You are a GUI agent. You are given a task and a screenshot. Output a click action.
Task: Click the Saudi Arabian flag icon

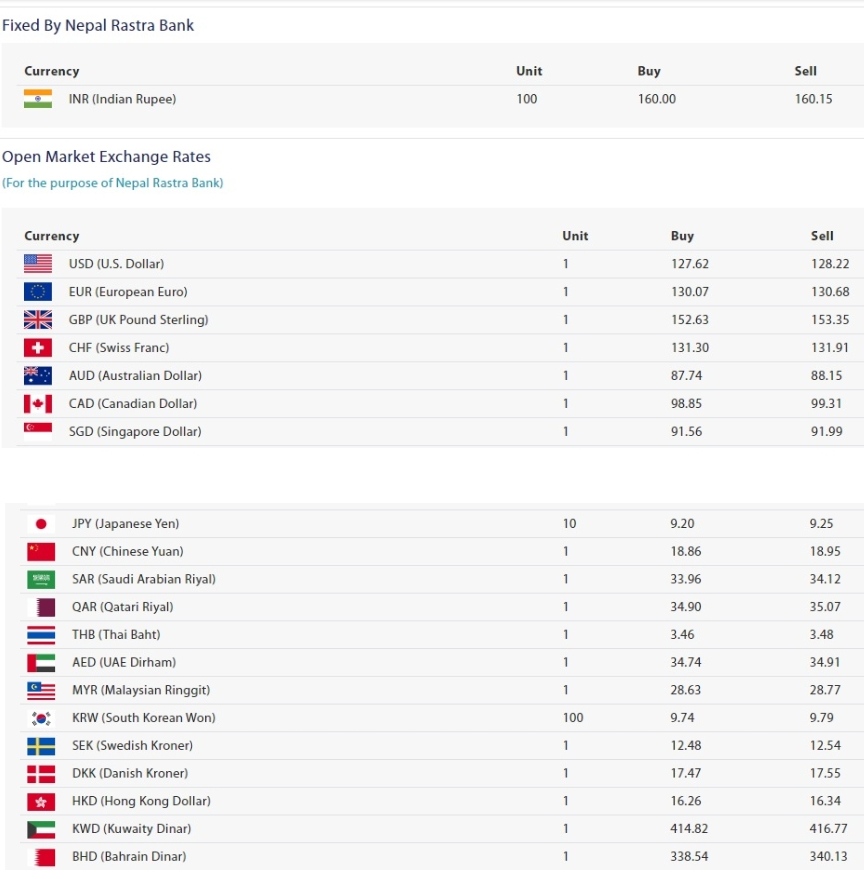[41, 579]
